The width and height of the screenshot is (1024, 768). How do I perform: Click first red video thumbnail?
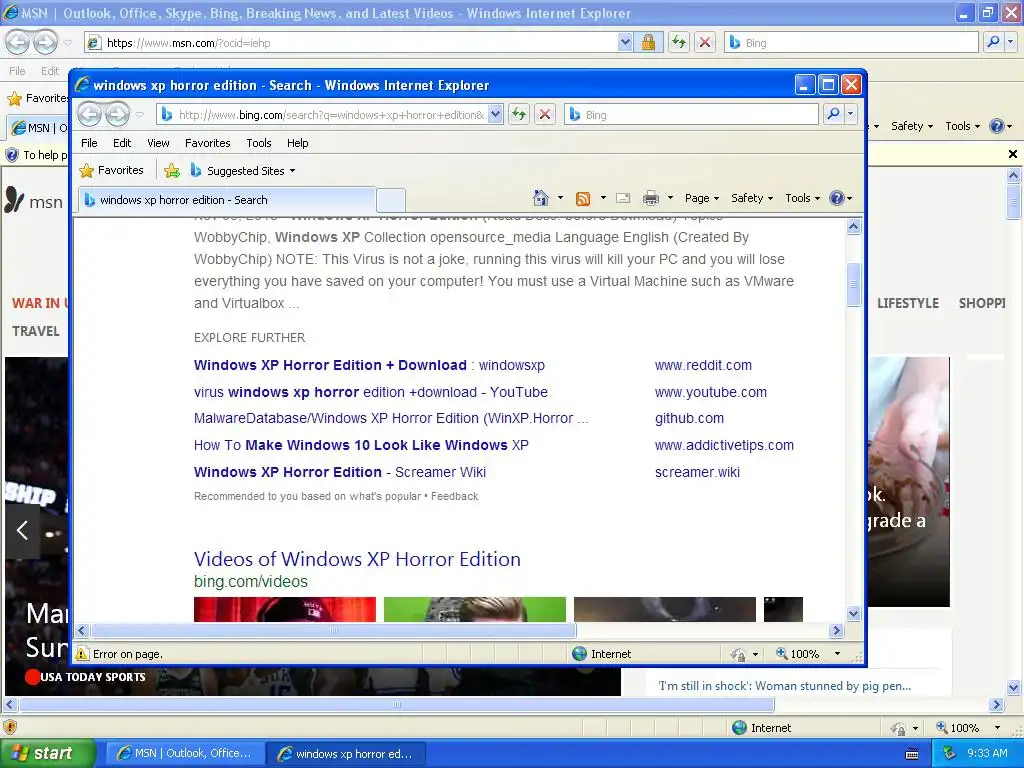click(x=285, y=609)
